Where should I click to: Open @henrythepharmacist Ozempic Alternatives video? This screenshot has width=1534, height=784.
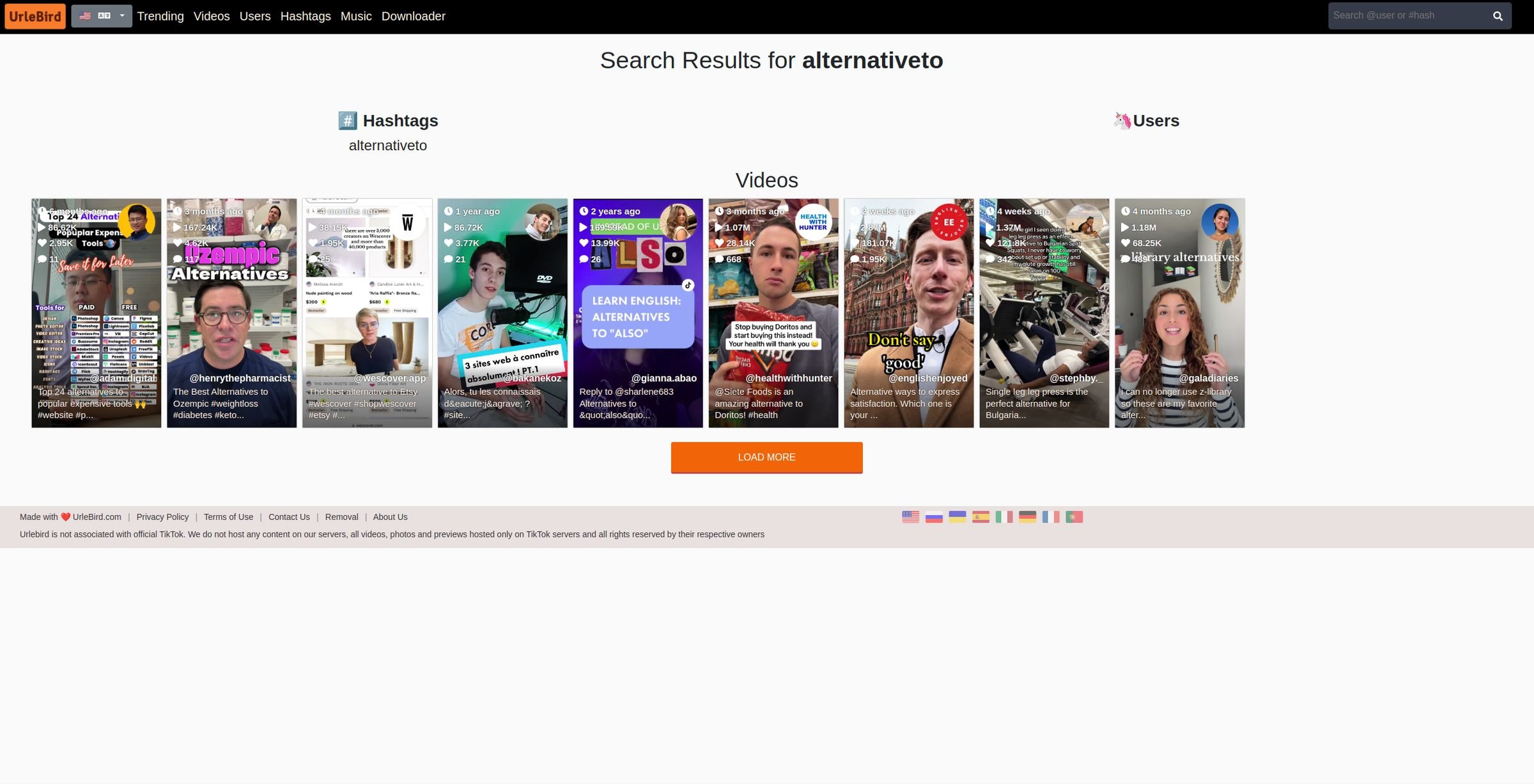pyautogui.click(x=232, y=312)
